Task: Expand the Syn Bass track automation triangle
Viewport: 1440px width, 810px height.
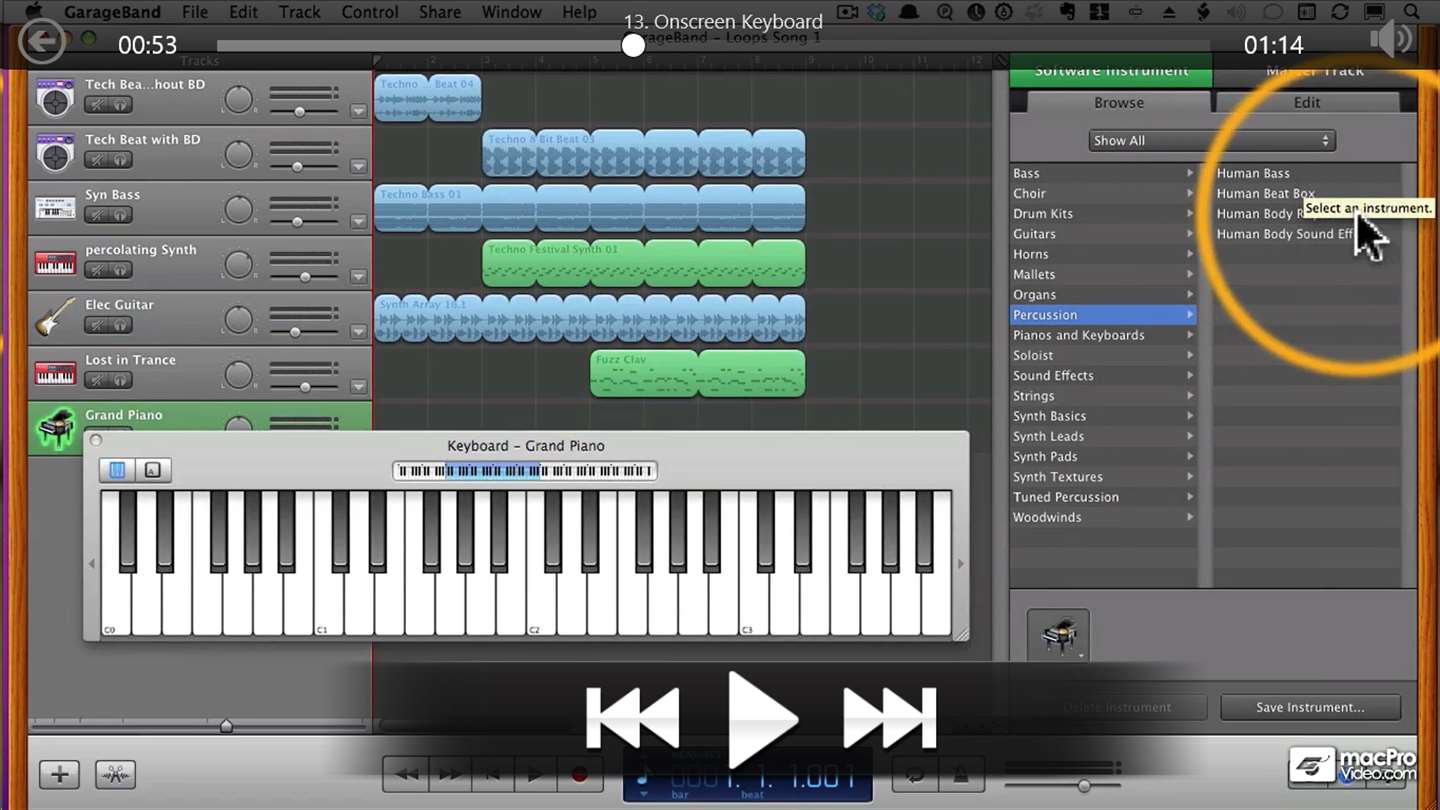Action: click(358, 221)
